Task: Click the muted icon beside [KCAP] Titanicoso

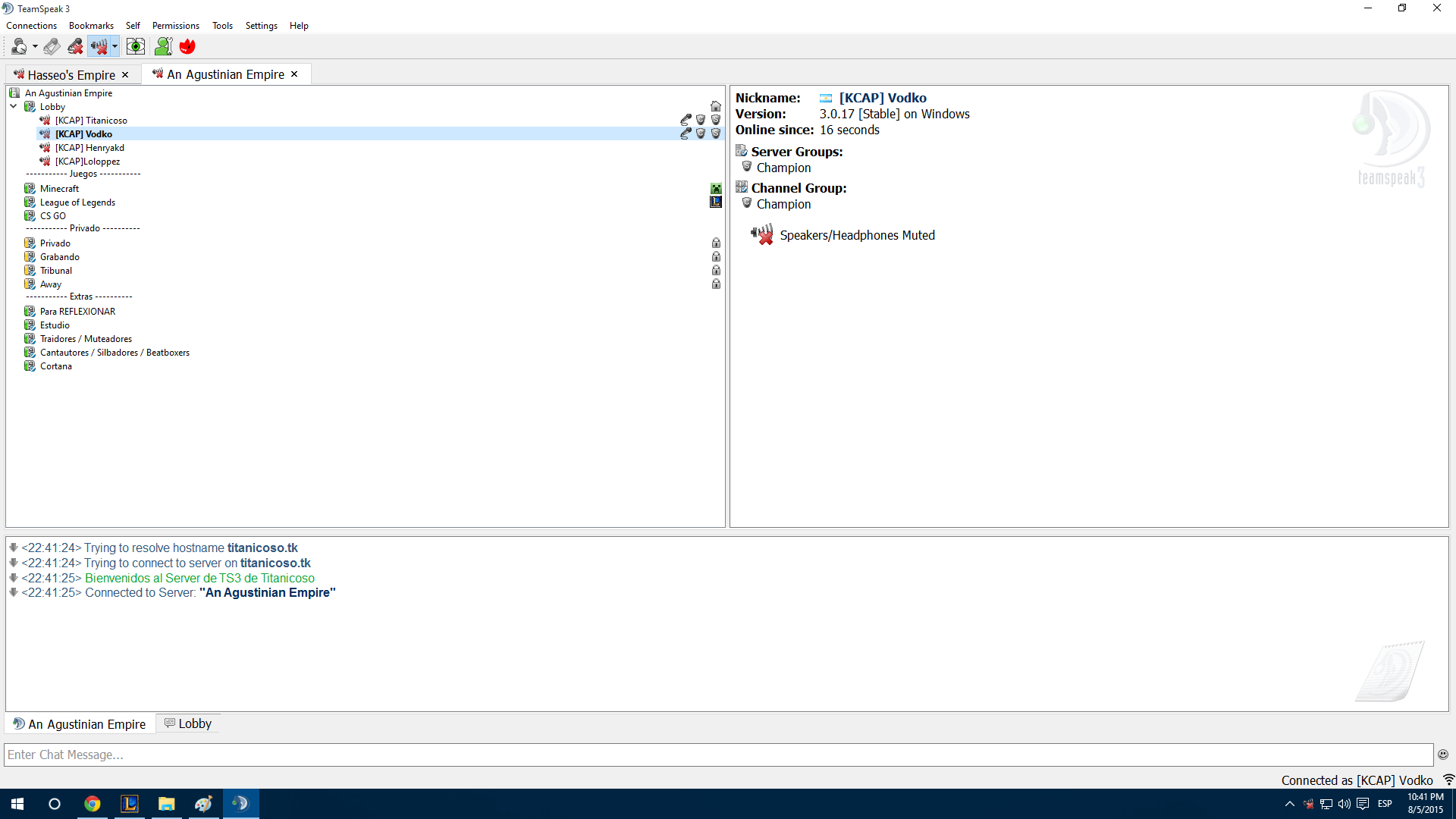Action: 45,121
